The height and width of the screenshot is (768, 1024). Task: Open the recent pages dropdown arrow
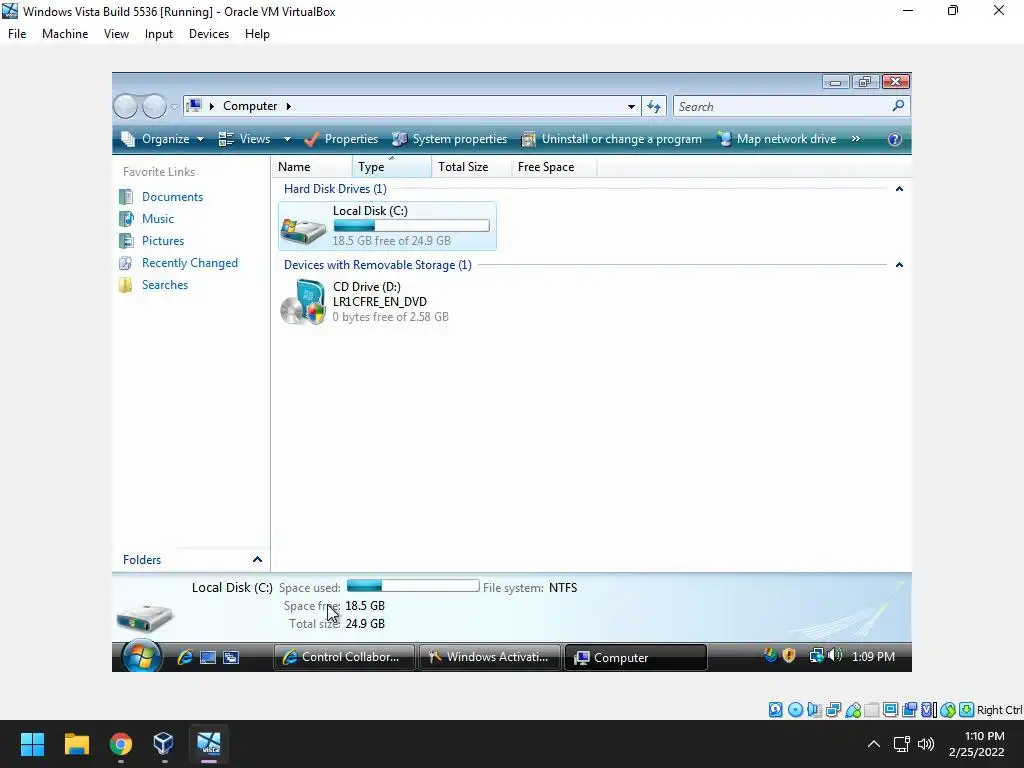point(174,106)
